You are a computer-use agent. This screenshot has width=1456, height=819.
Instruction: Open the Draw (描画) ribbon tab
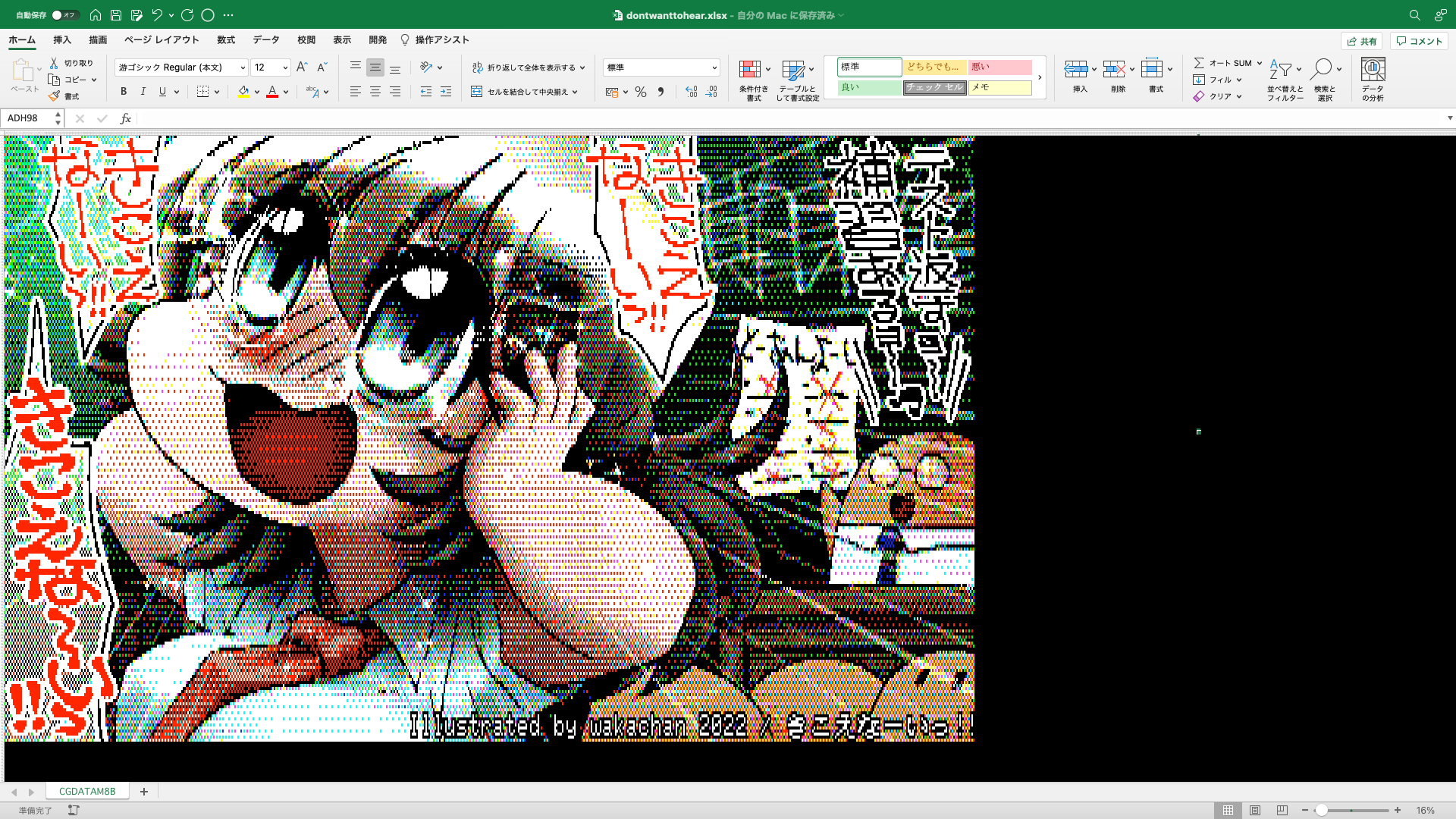point(98,40)
